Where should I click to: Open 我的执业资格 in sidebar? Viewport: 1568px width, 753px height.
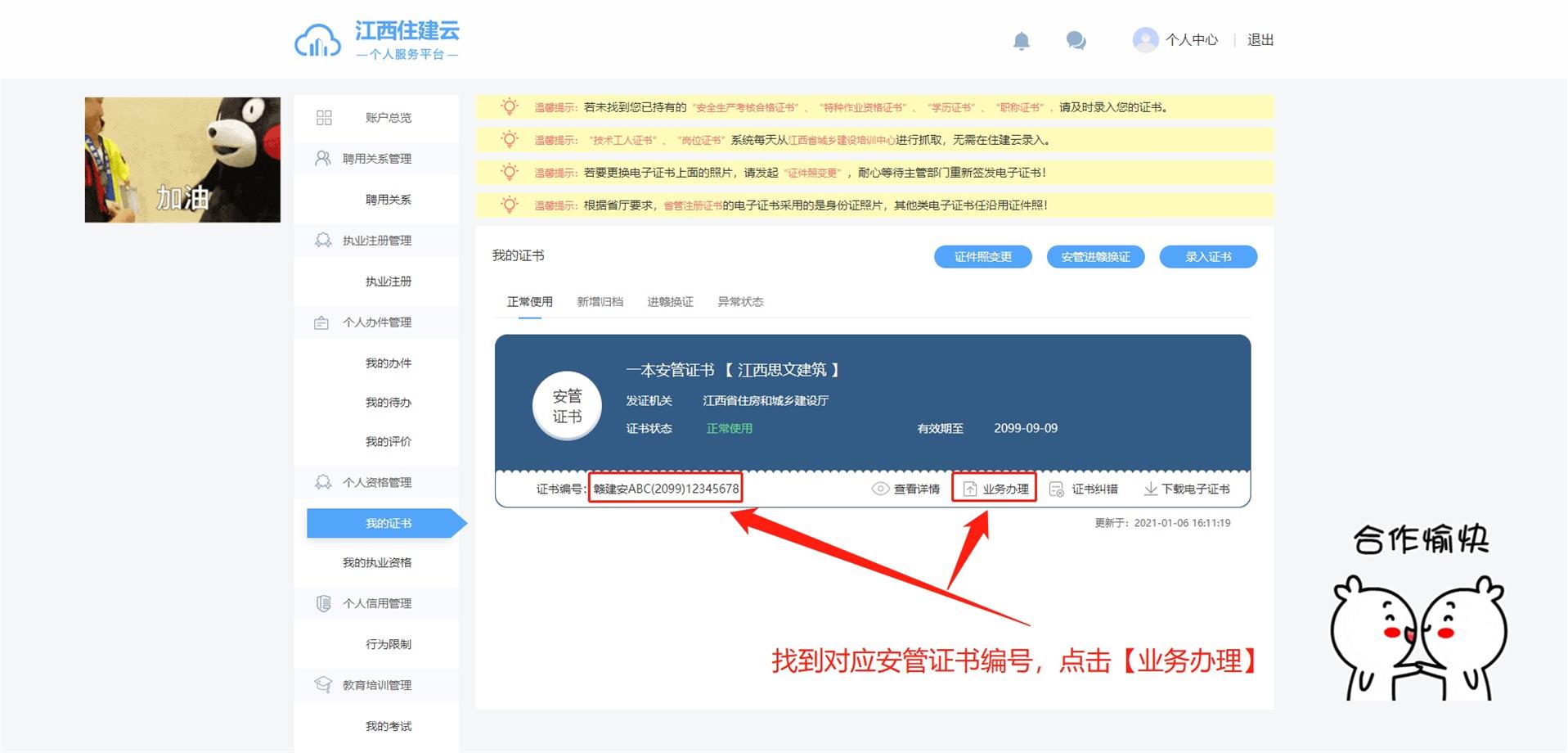(377, 563)
